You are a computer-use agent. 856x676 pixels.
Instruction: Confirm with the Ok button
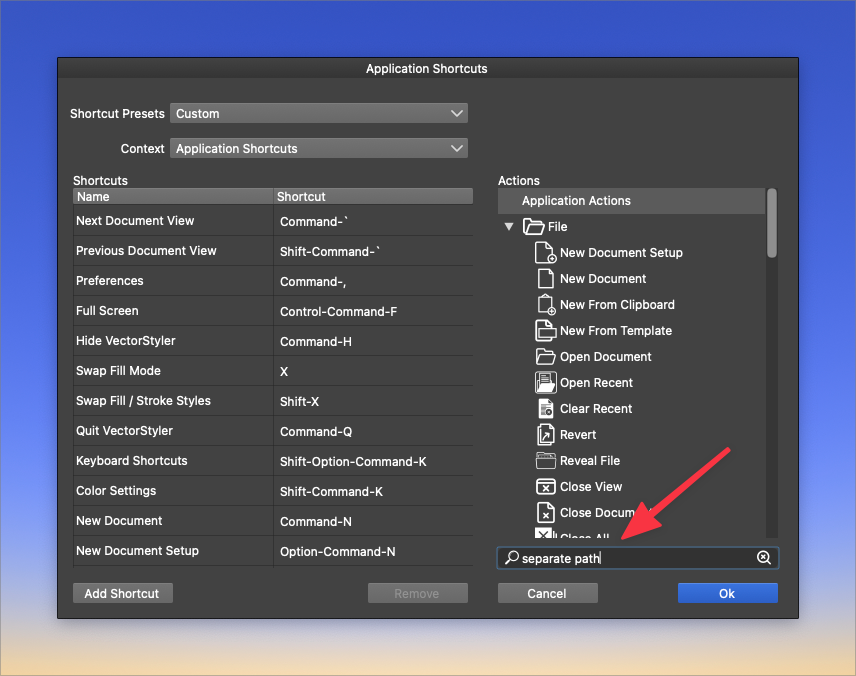(x=727, y=593)
